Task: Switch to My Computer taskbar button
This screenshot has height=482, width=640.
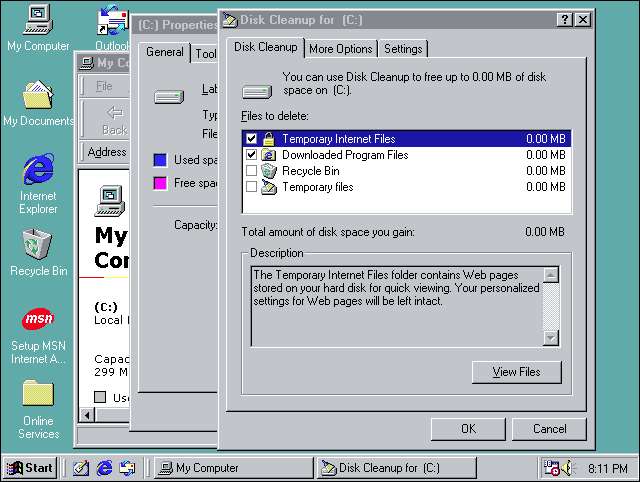Action: 234,468
